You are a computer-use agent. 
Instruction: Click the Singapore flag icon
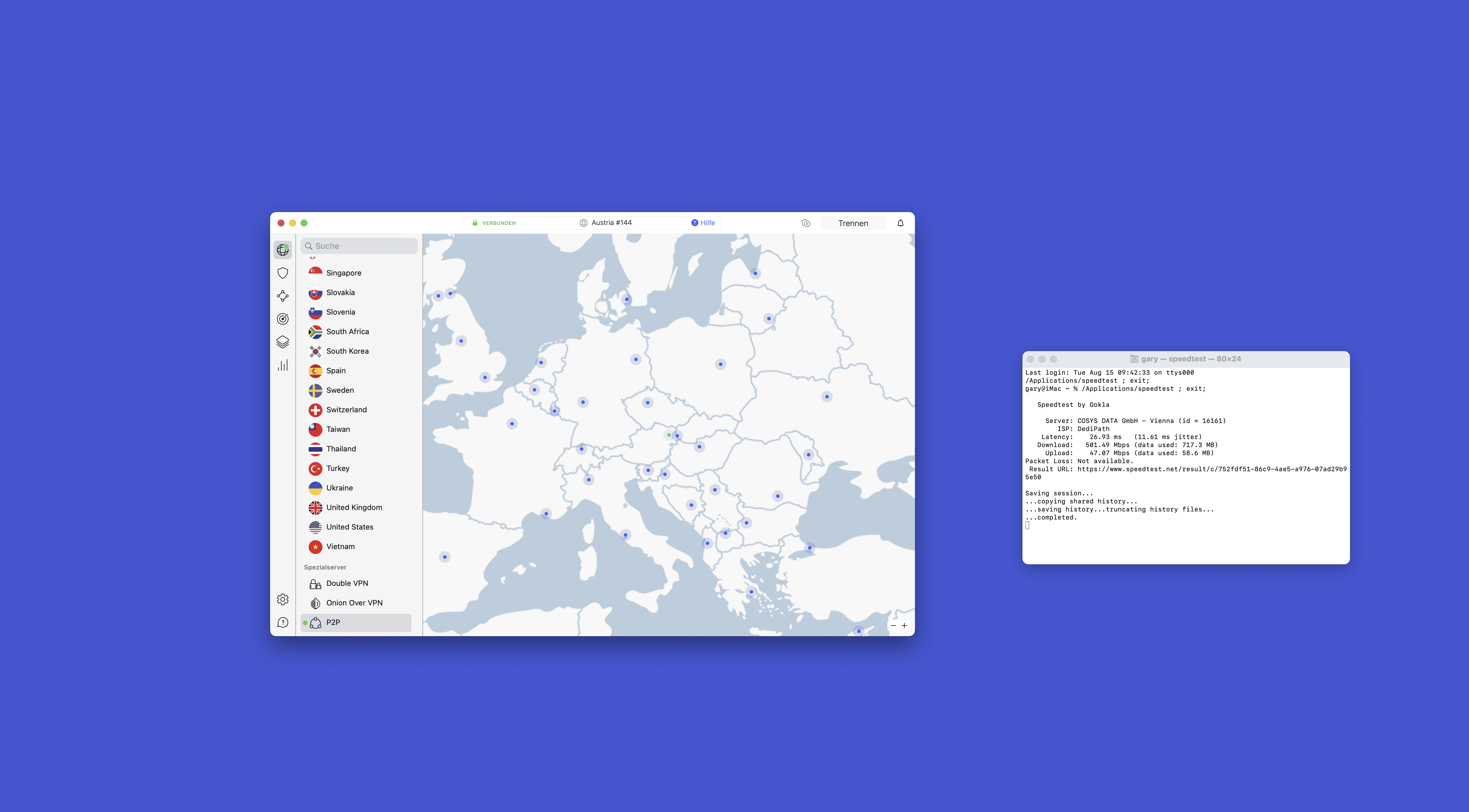[315, 273]
